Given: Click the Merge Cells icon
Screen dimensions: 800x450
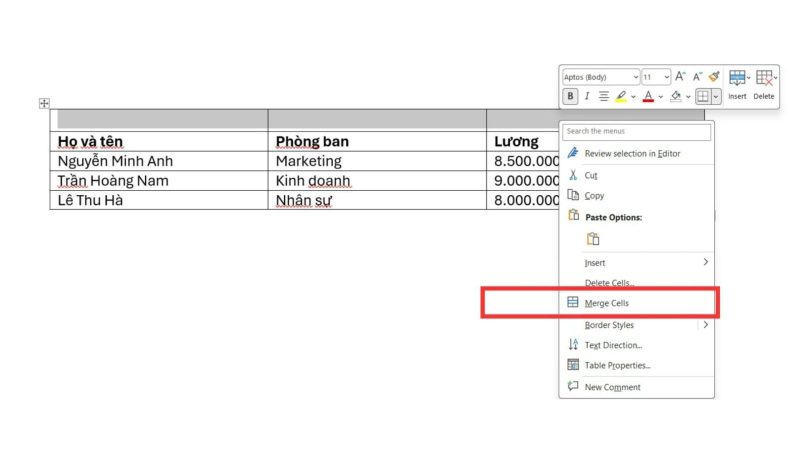Looking at the screenshot, I should pos(573,303).
